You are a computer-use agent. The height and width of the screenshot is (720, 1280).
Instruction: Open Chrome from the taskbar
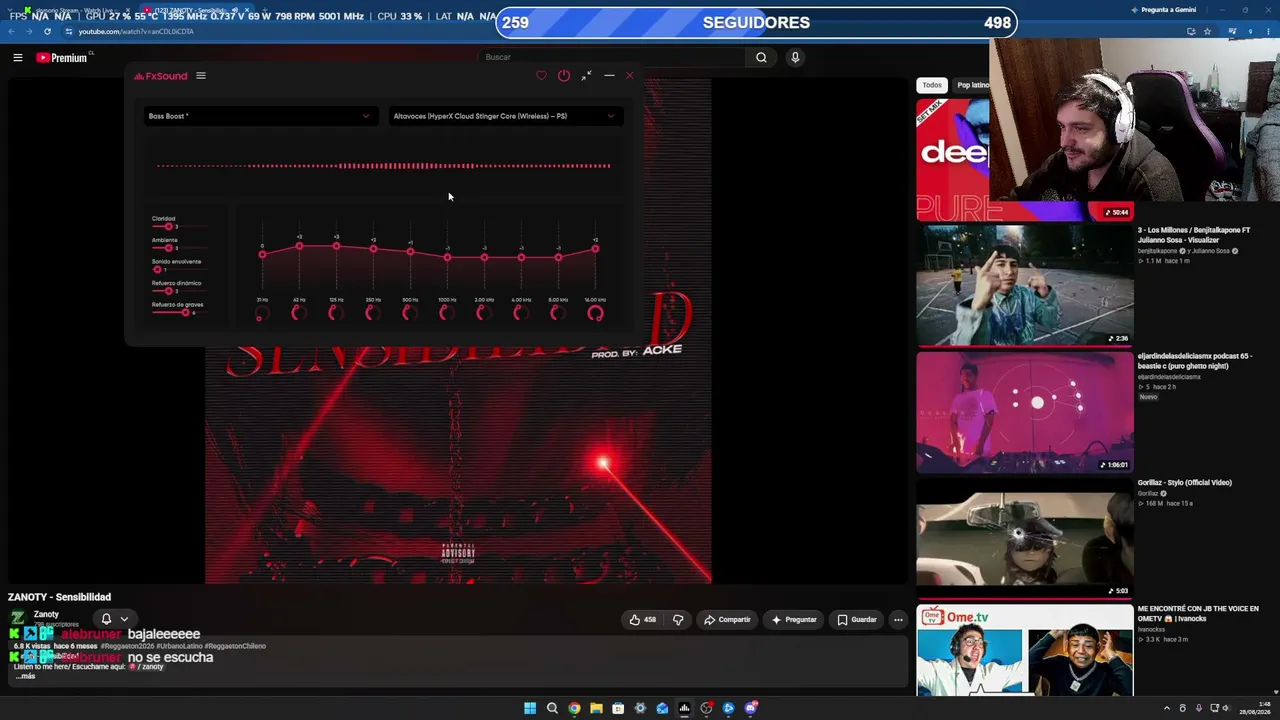click(x=574, y=708)
